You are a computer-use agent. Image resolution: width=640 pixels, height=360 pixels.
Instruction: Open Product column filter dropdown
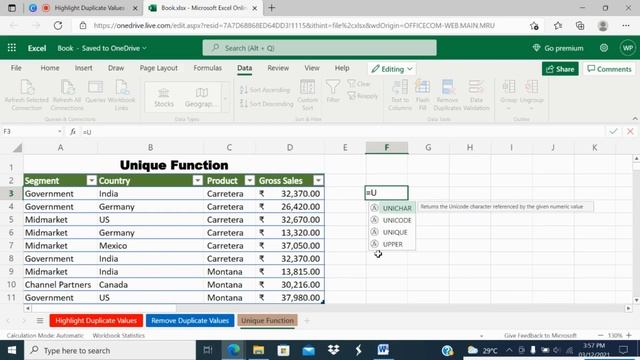point(250,180)
